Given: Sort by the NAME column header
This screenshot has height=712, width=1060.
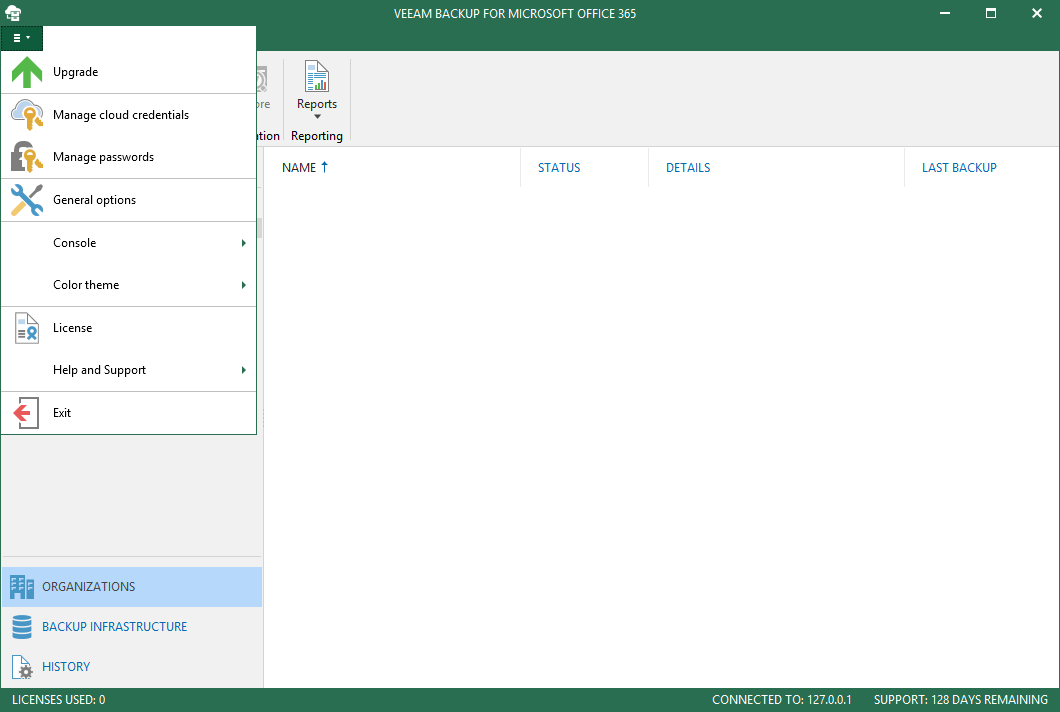Looking at the screenshot, I should coord(392,168).
